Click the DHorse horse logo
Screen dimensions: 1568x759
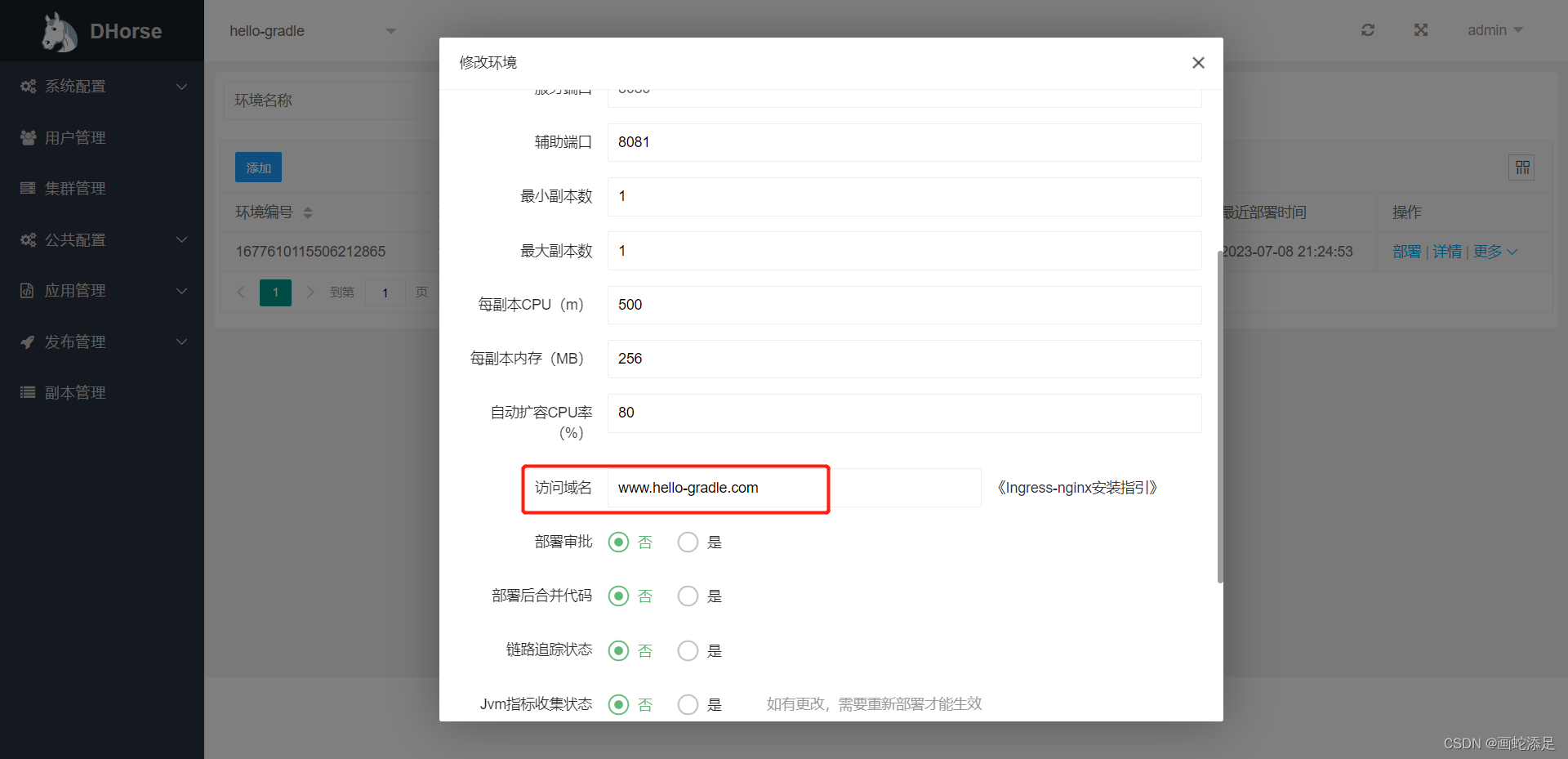click(x=60, y=32)
